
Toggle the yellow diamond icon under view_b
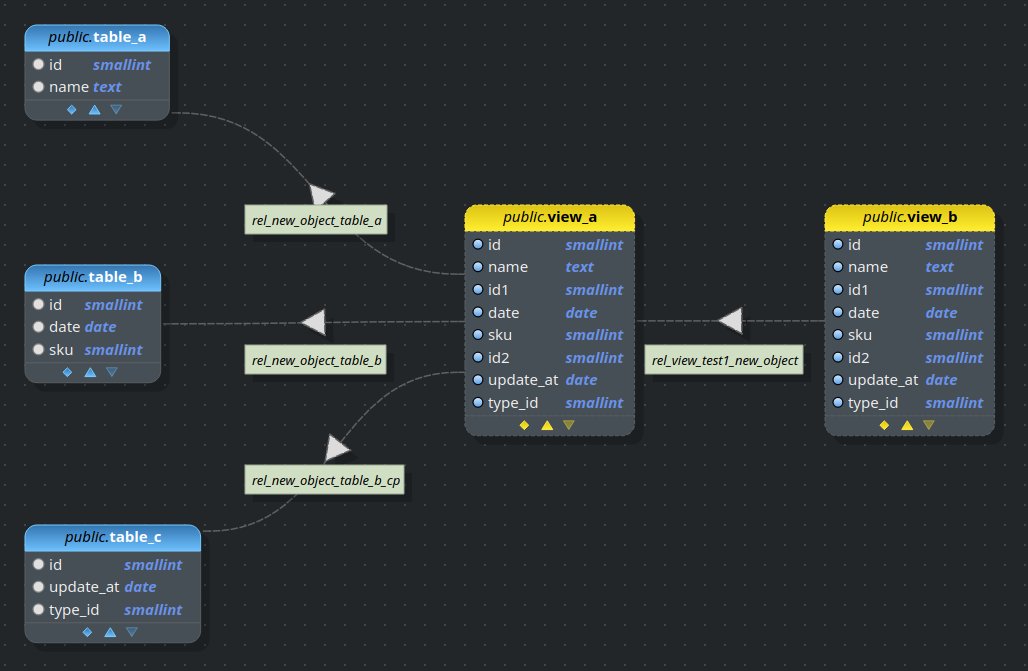pyautogui.click(x=884, y=424)
